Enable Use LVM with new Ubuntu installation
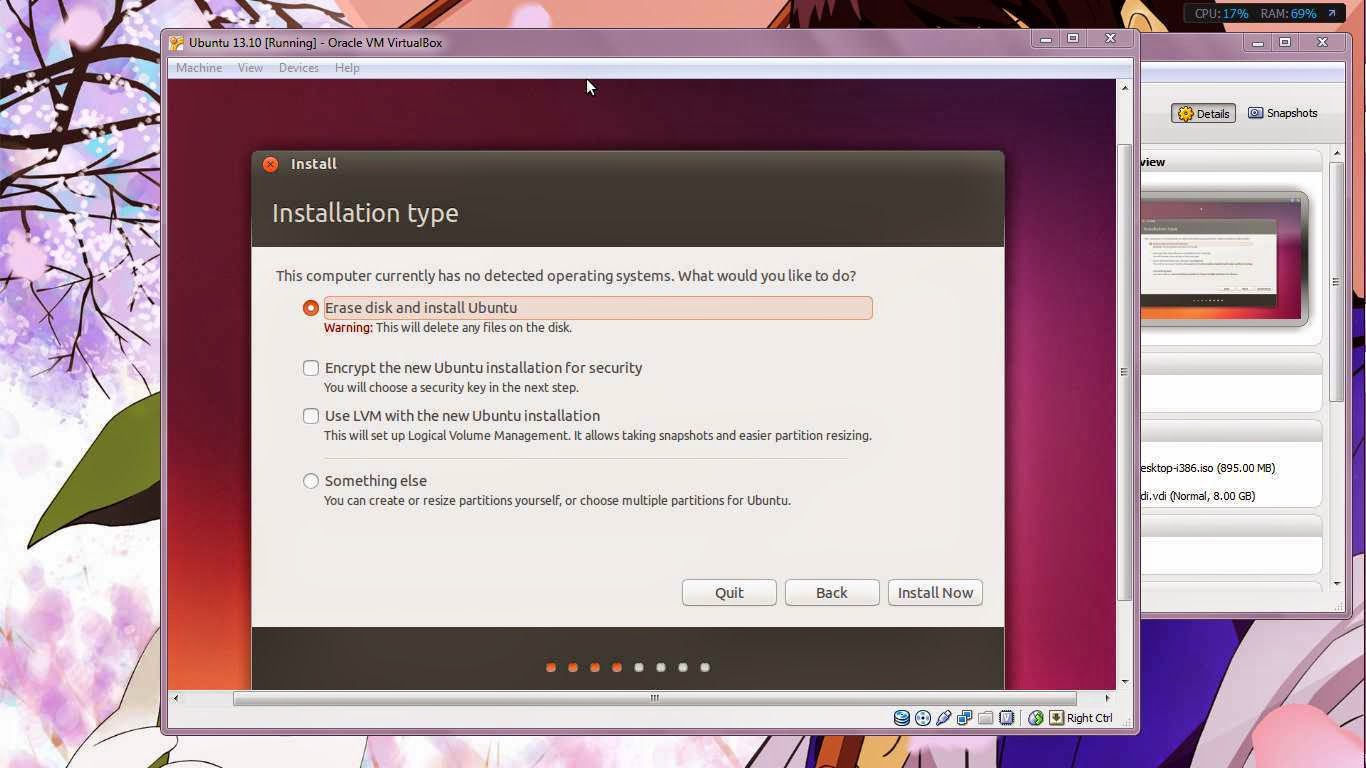The height and width of the screenshot is (768, 1366). [311, 416]
